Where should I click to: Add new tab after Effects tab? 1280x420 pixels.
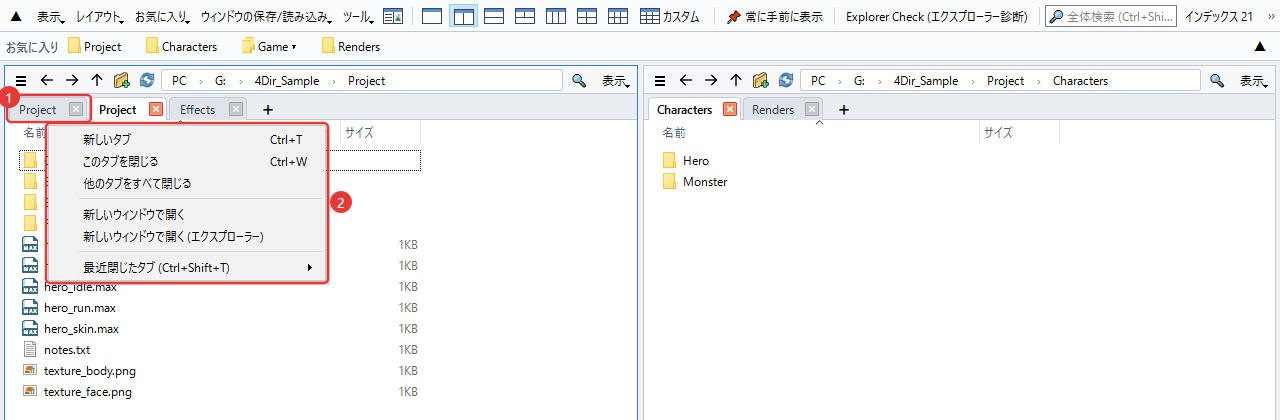[267, 110]
